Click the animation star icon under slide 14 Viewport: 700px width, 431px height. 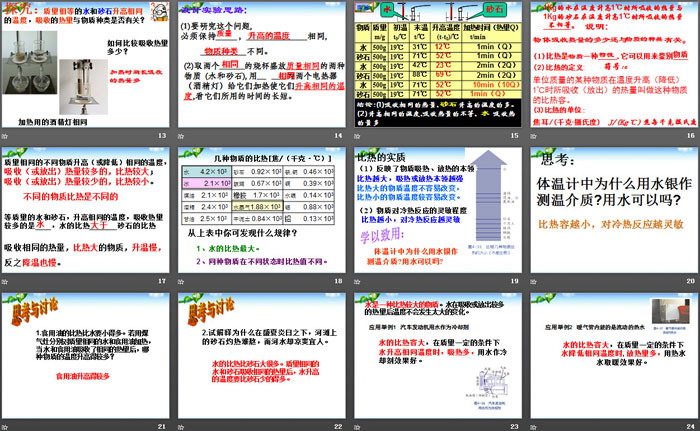point(181,136)
